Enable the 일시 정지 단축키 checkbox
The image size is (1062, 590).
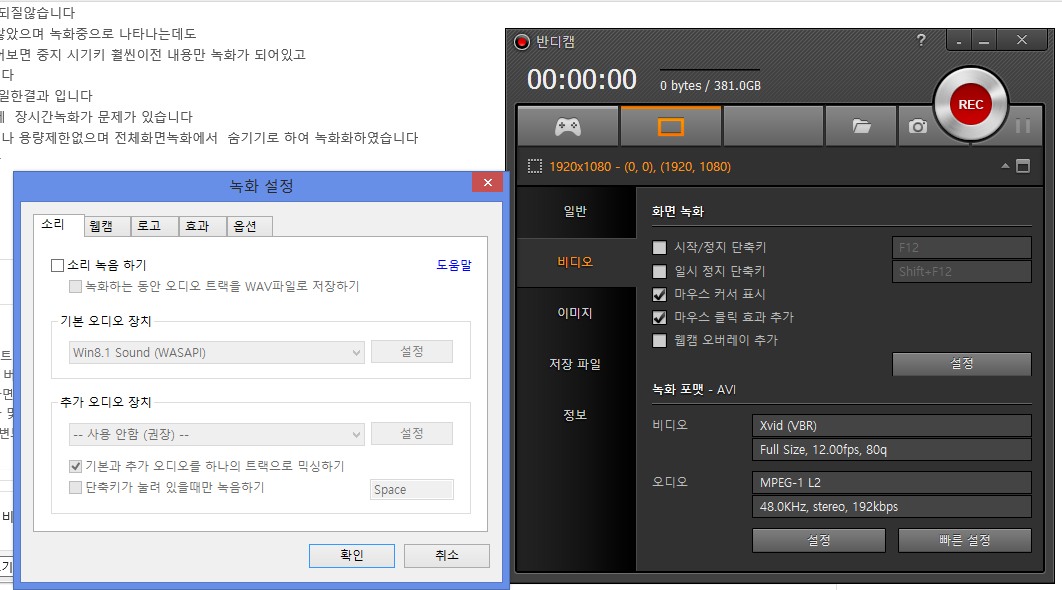(x=659, y=272)
